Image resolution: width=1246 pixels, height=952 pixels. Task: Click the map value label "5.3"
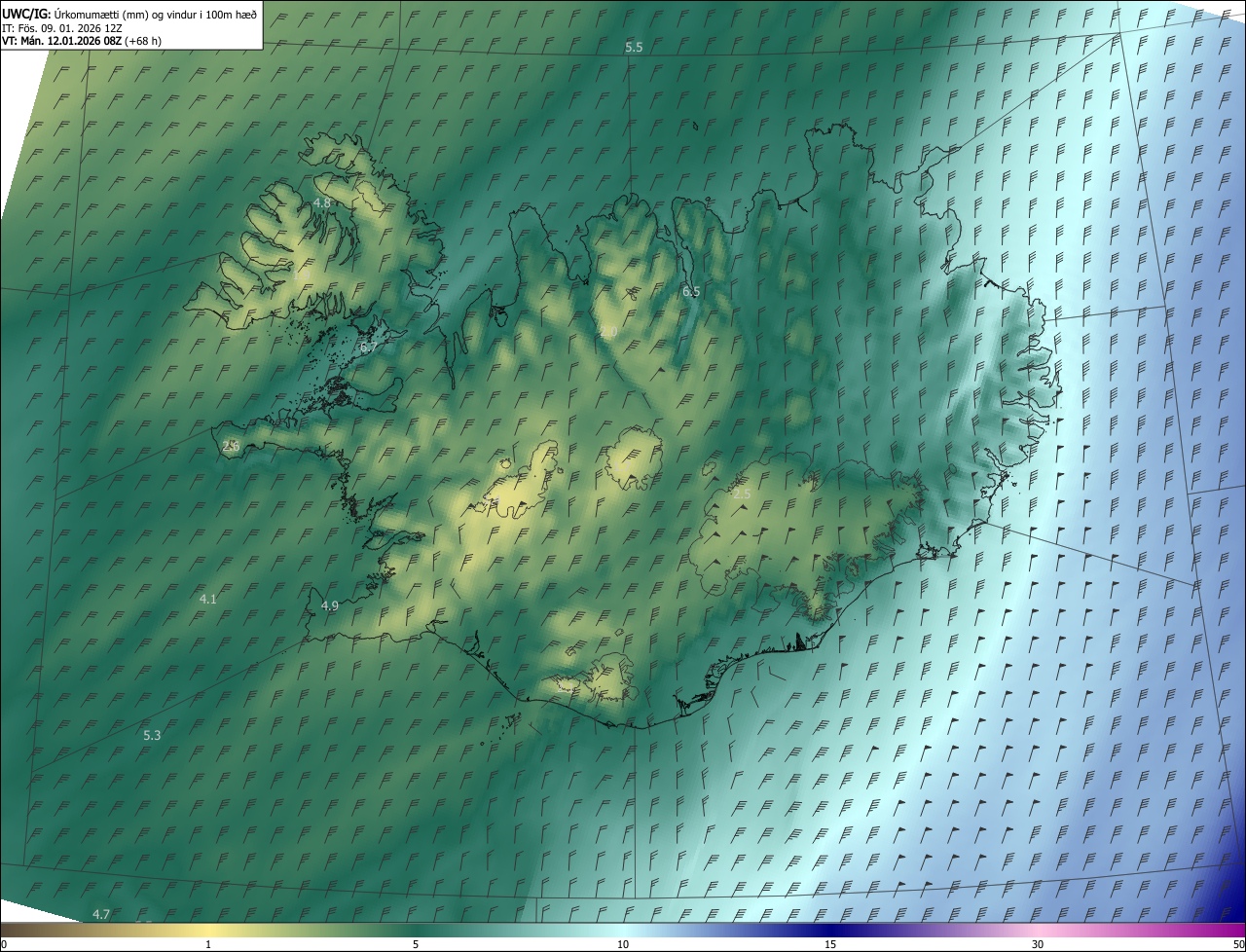(x=152, y=735)
